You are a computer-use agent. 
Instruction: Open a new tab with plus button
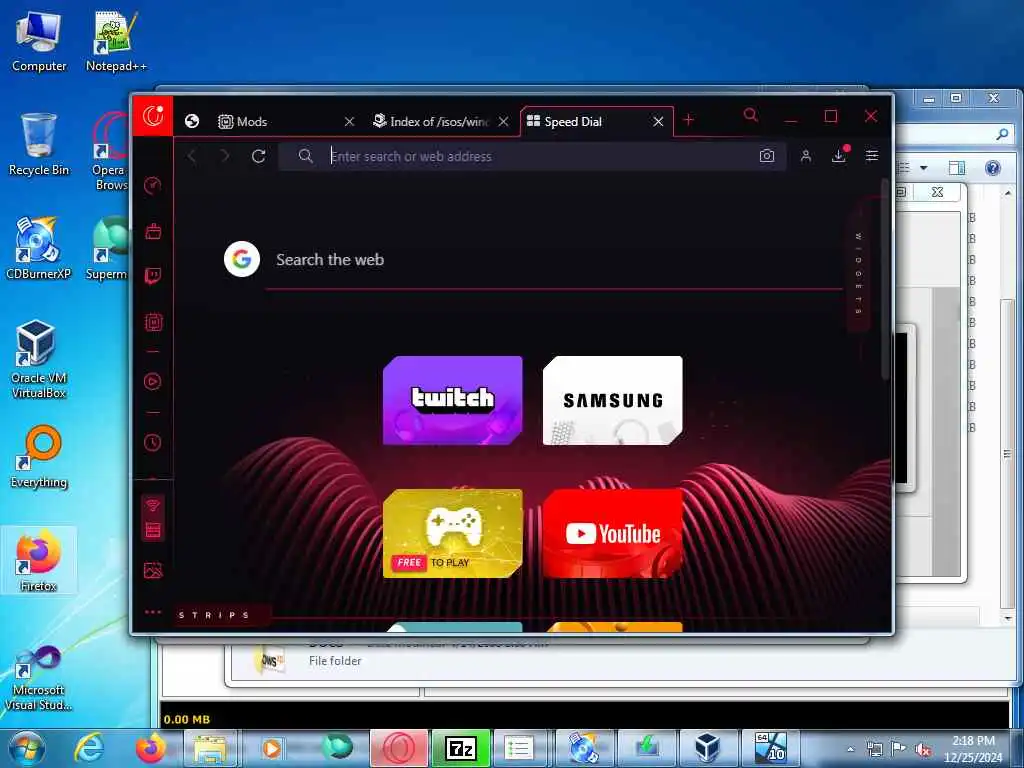688,120
